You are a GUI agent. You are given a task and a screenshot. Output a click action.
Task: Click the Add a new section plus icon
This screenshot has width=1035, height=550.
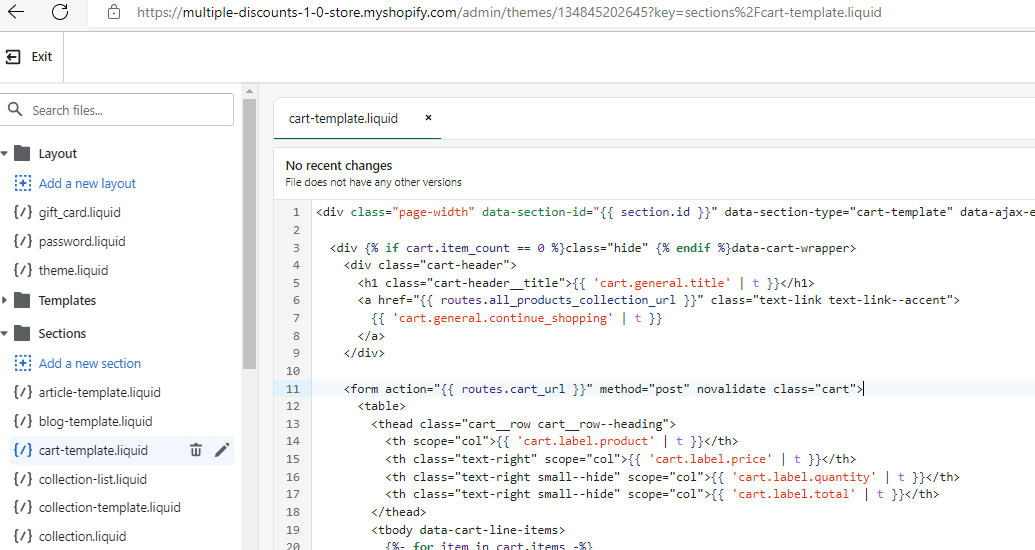(22, 363)
